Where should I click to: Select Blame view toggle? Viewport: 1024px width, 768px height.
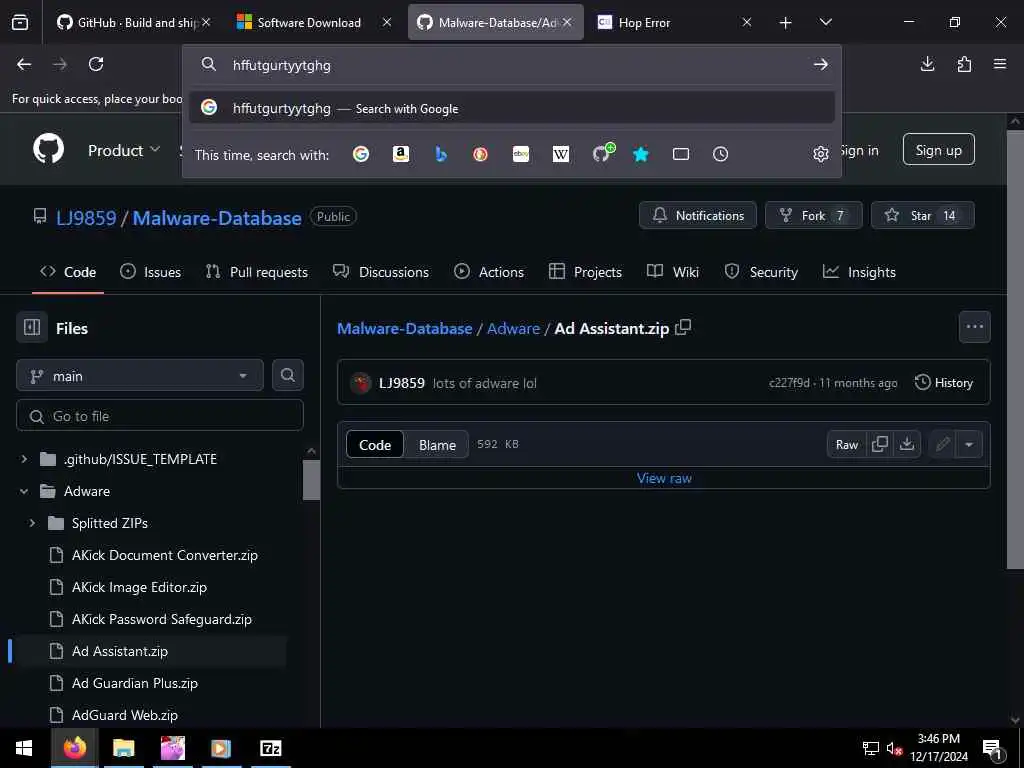(x=437, y=445)
